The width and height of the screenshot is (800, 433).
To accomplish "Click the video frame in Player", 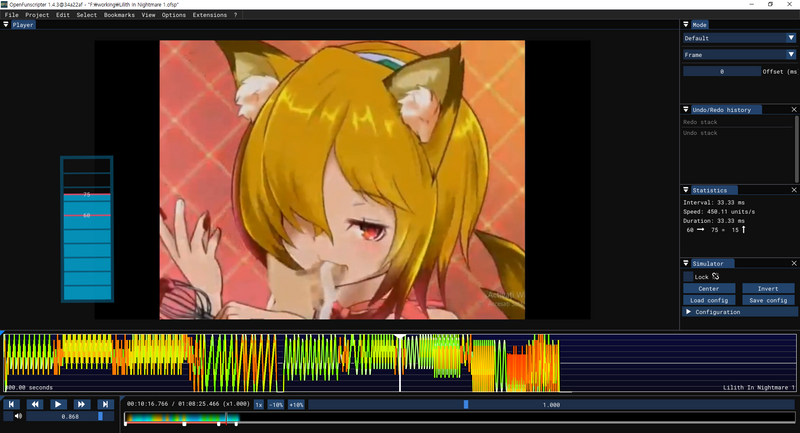I will click(x=342, y=180).
